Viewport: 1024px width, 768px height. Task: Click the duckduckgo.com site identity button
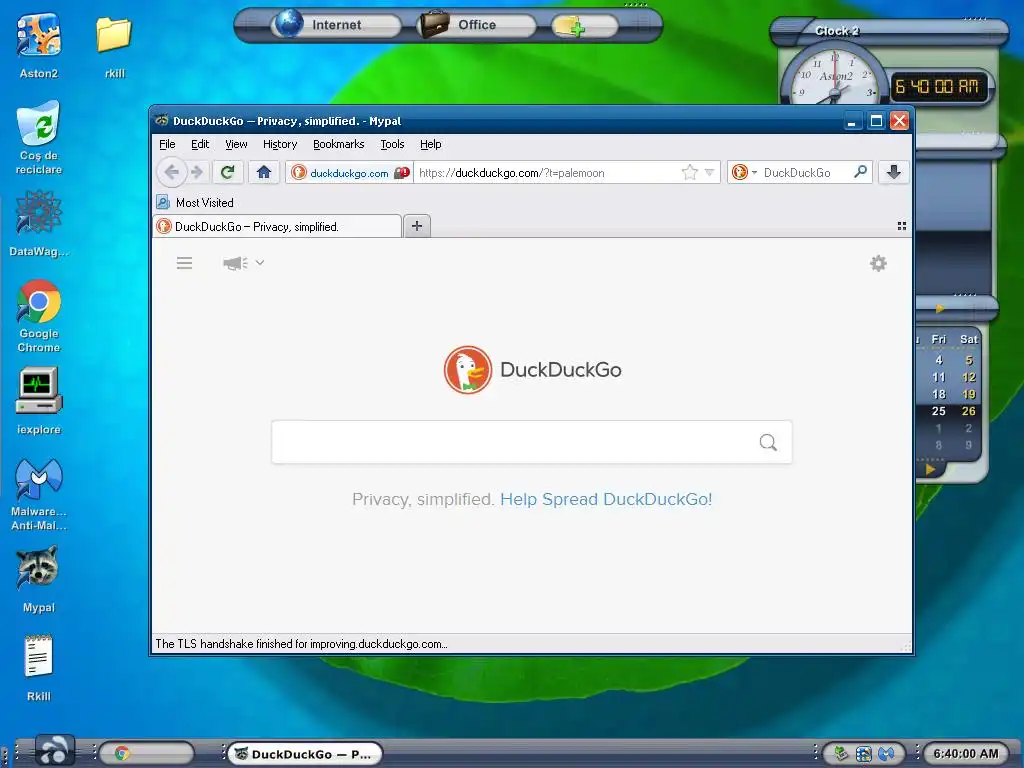tap(349, 172)
